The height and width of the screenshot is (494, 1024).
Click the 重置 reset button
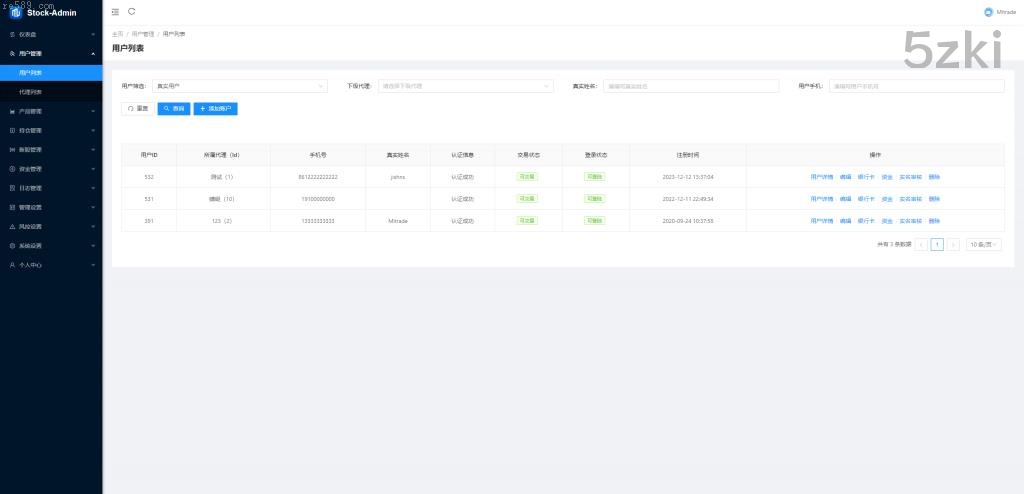138,108
